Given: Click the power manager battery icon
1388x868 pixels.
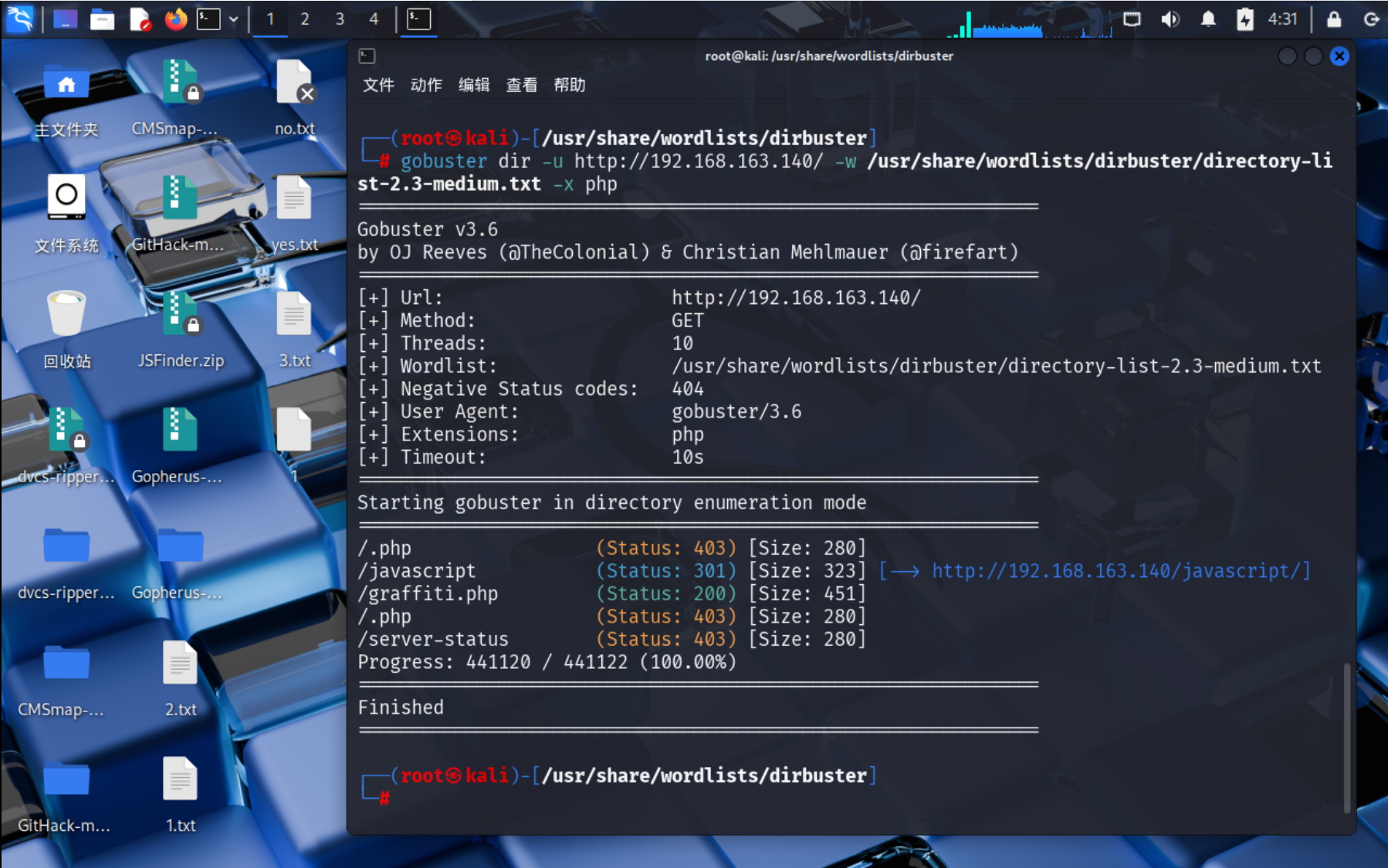Looking at the screenshot, I should (x=1244, y=19).
